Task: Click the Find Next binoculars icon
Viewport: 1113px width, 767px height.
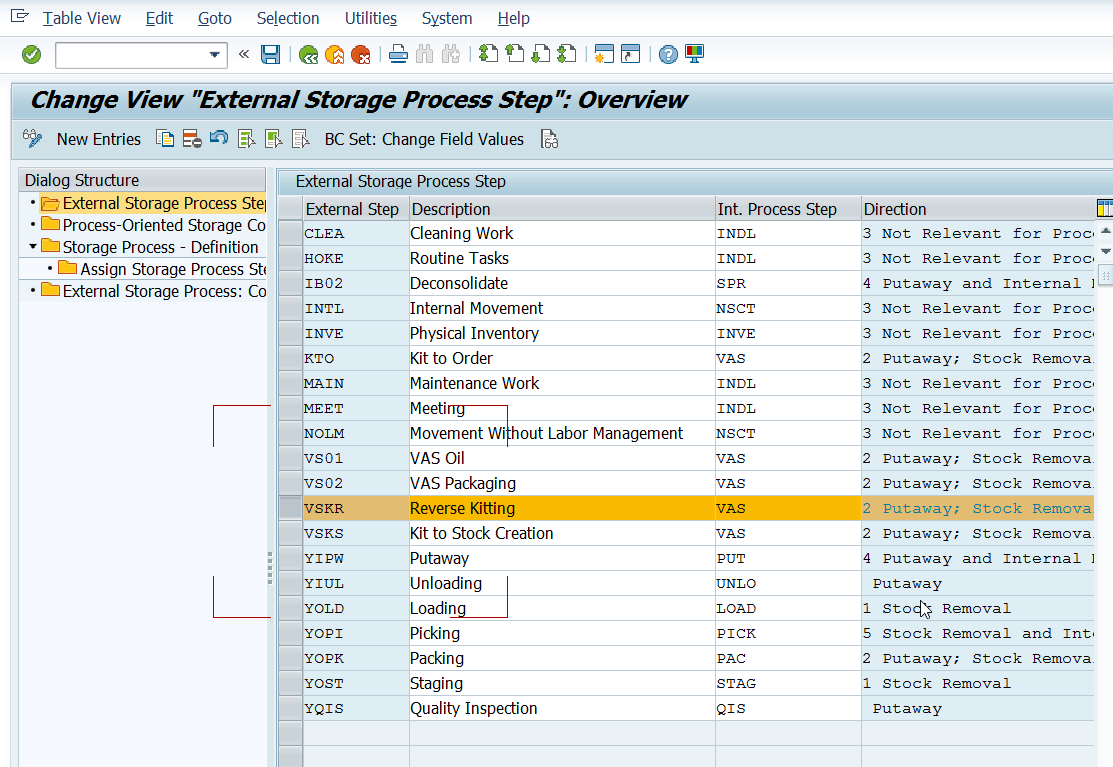Action: click(x=451, y=55)
